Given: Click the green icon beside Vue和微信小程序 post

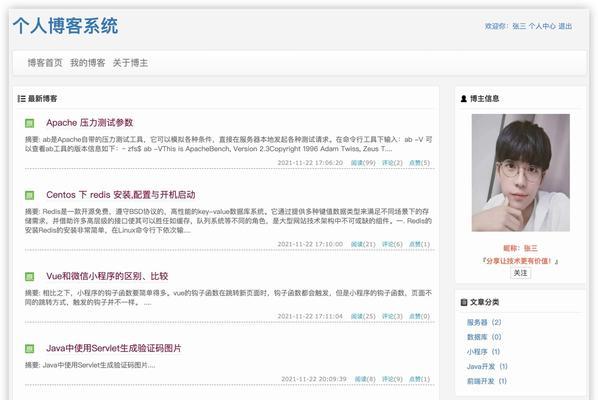Looking at the screenshot, I should point(29,276).
